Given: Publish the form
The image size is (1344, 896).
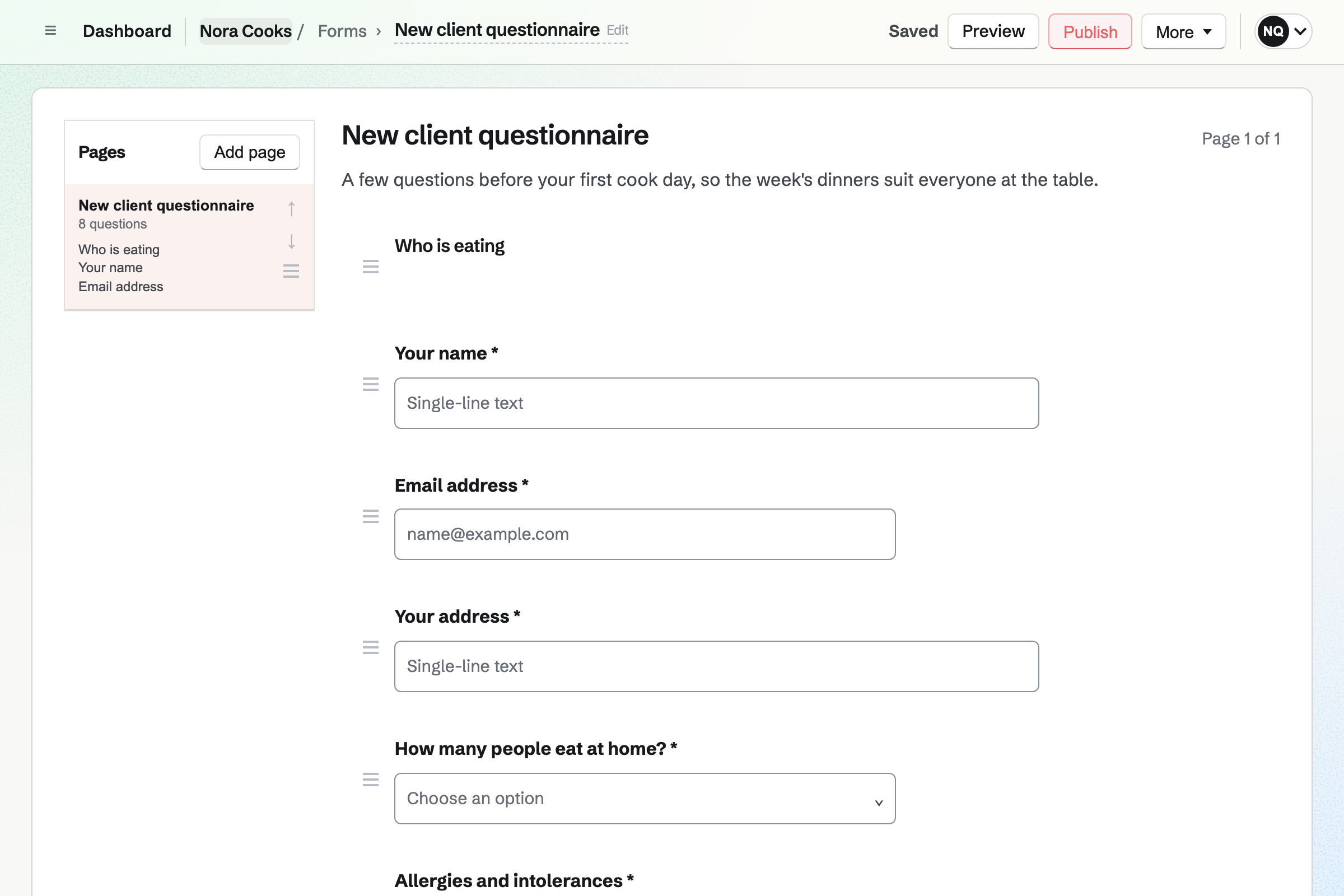Looking at the screenshot, I should point(1090,31).
